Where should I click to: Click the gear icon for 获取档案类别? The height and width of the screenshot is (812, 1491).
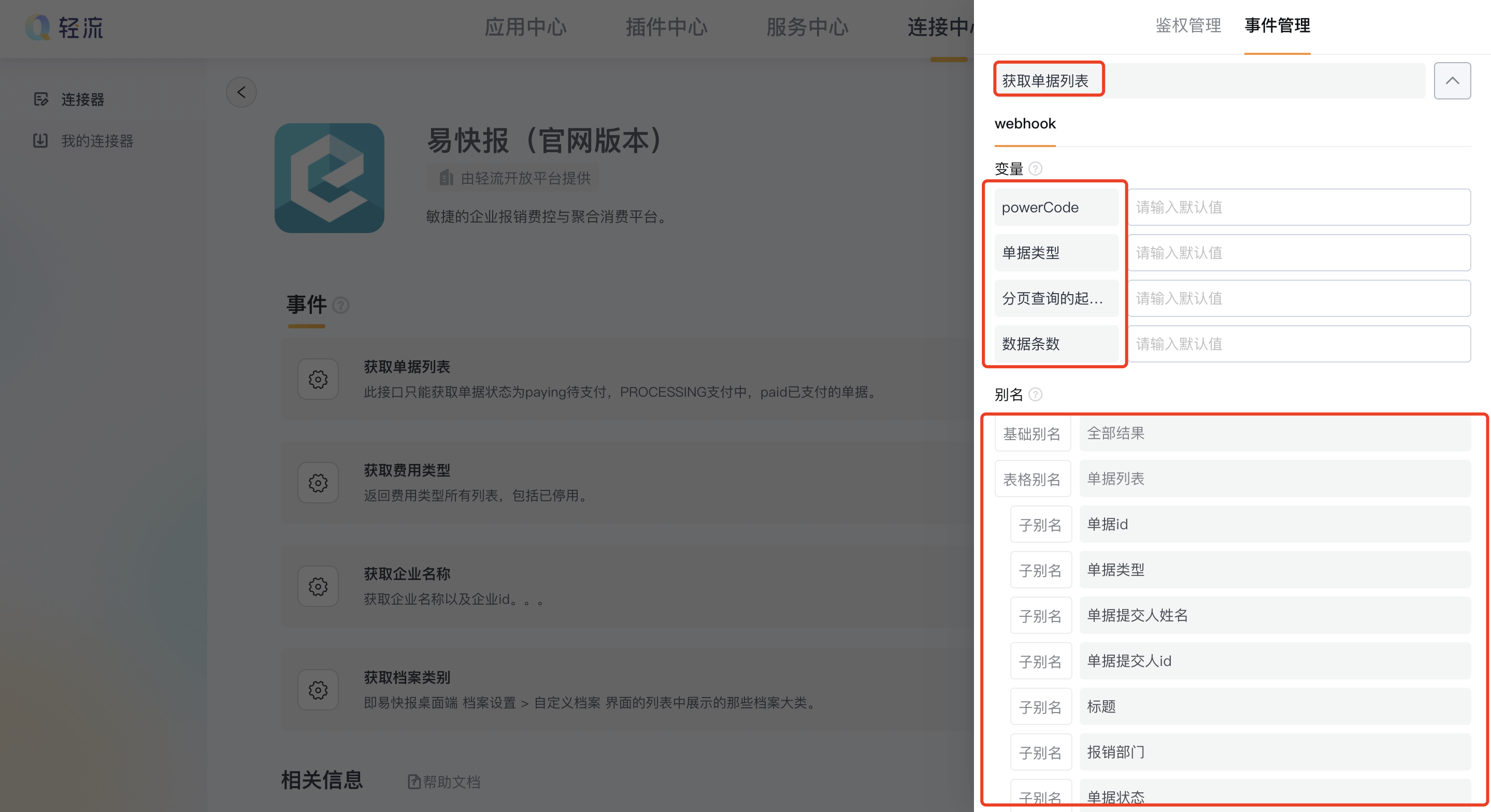318,690
